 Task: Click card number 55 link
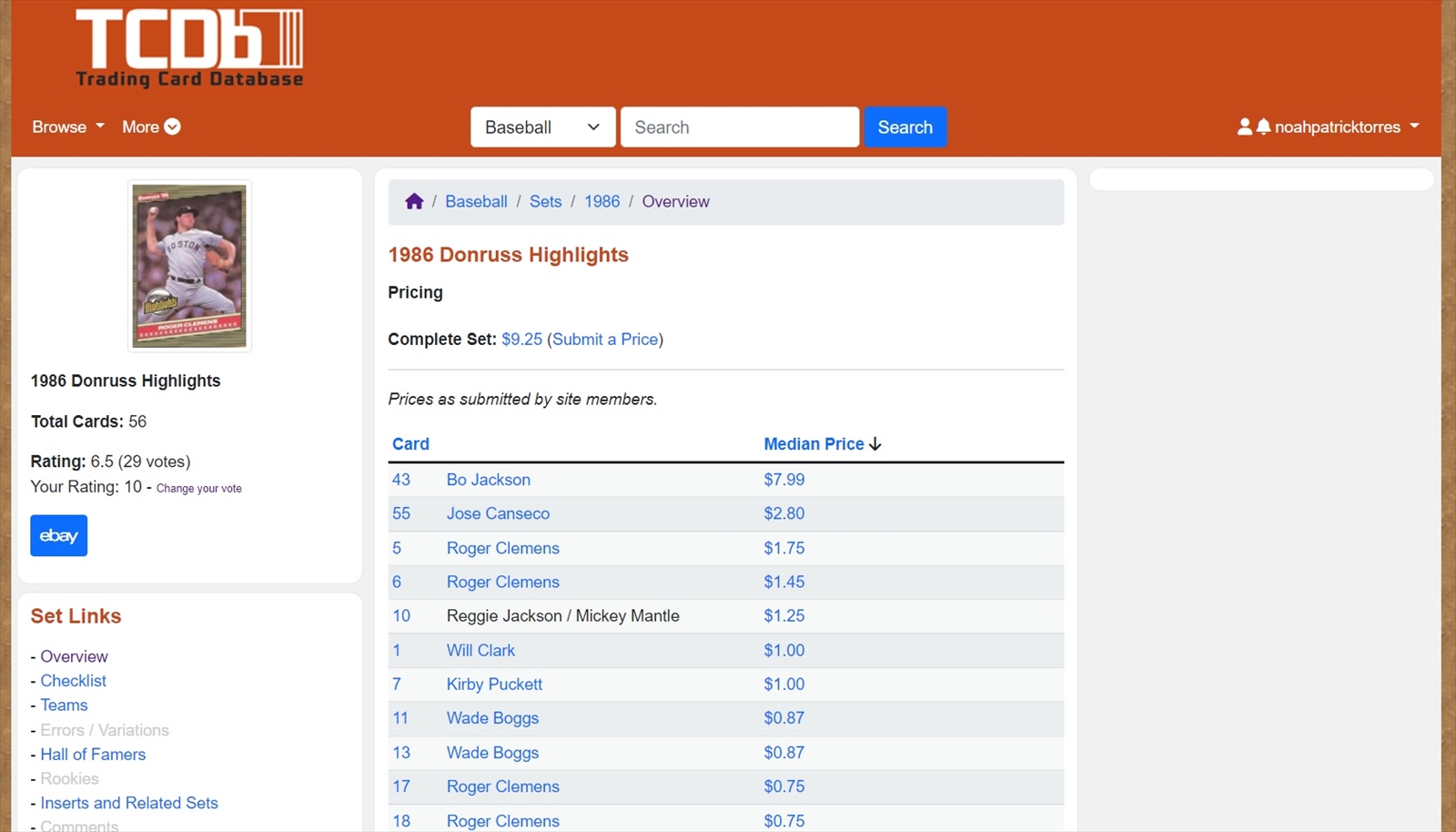coord(401,513)
